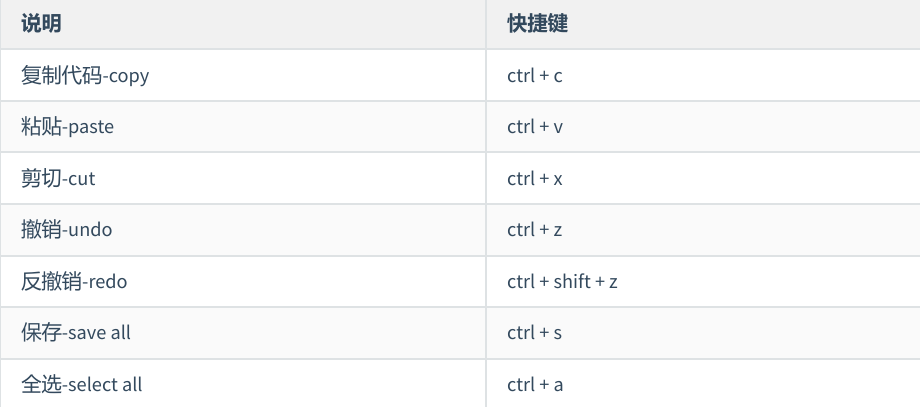Viewport: 920px width, 407px height.
Task: Select the 全选-select all table cell
Action: pos(82,385)
